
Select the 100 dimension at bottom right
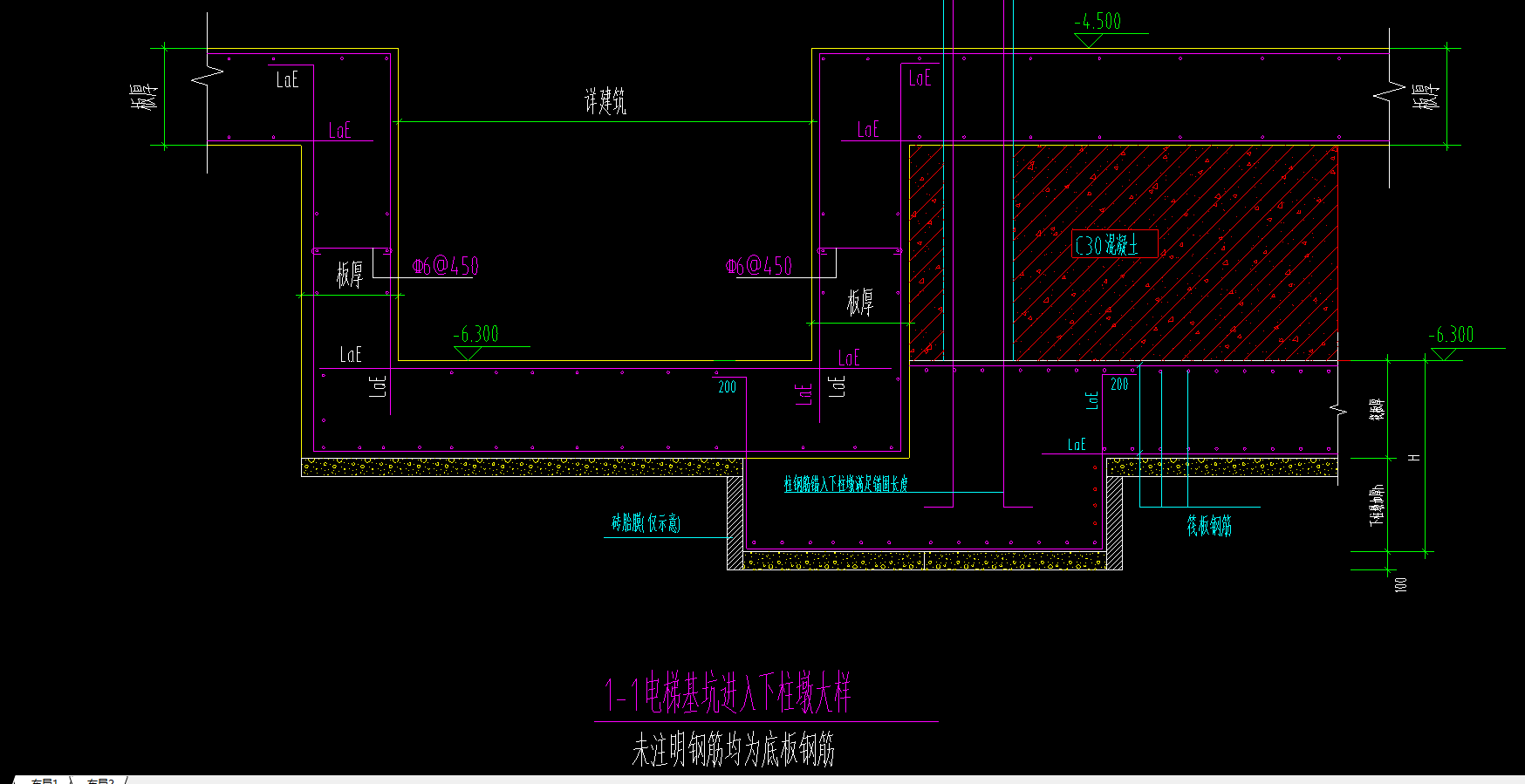click(x=1401, y=584)
